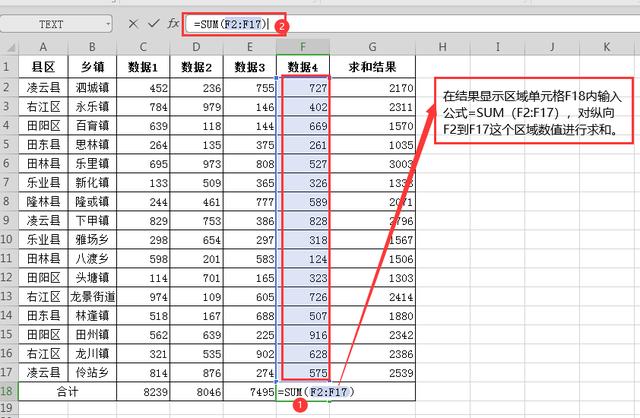
Task: Click the 伶站乡 cell
Action: tap(92, 372)
